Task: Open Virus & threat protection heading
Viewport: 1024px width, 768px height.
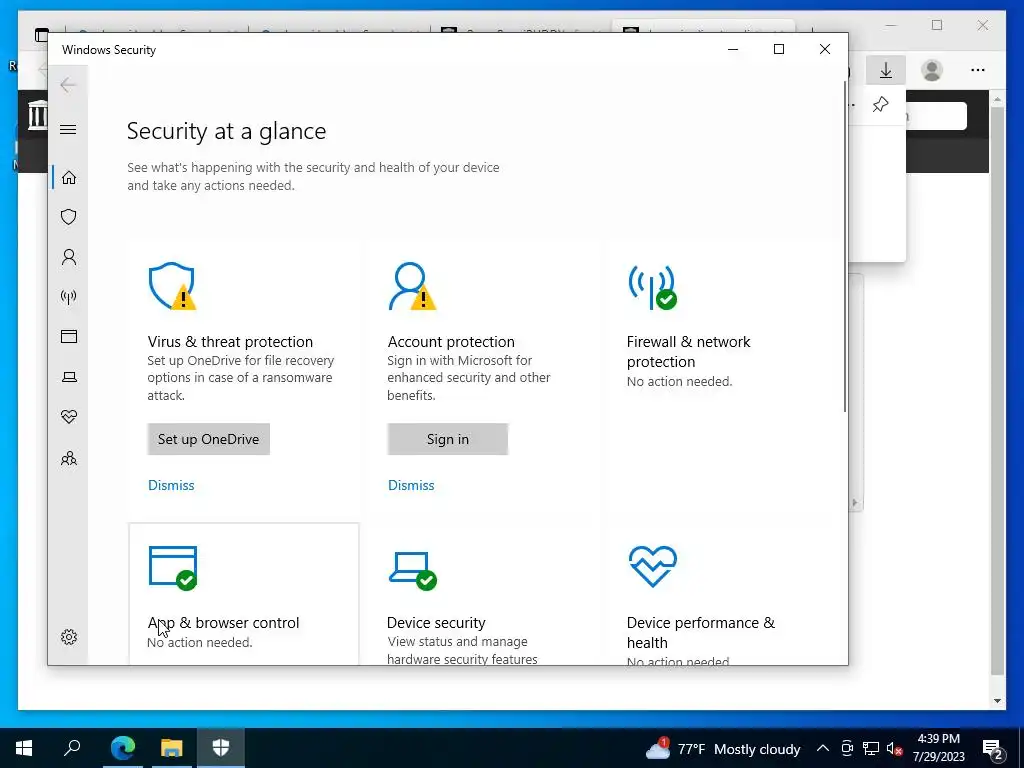Action: point(230,342)
